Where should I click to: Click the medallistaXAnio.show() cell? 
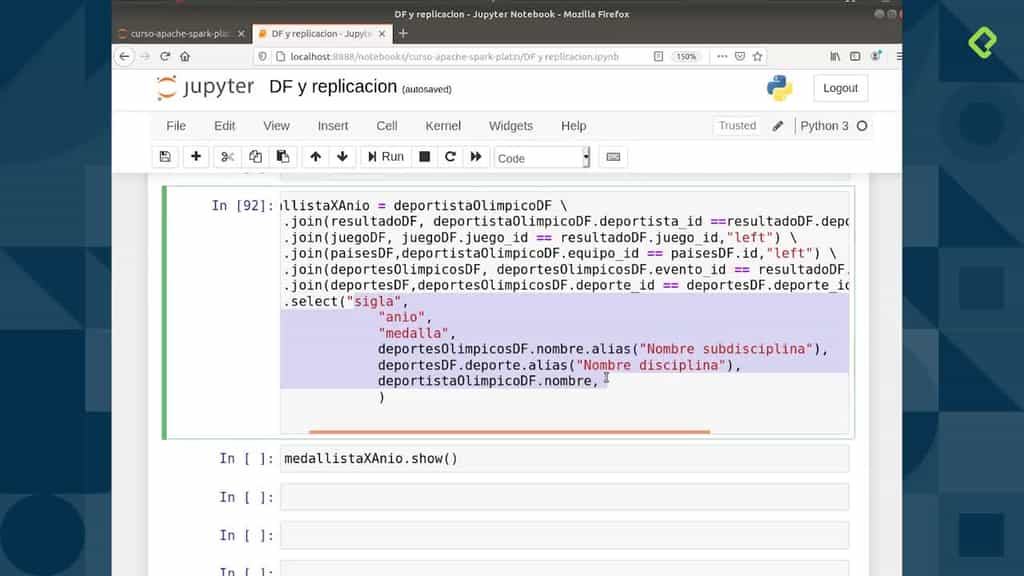point(565,458)
